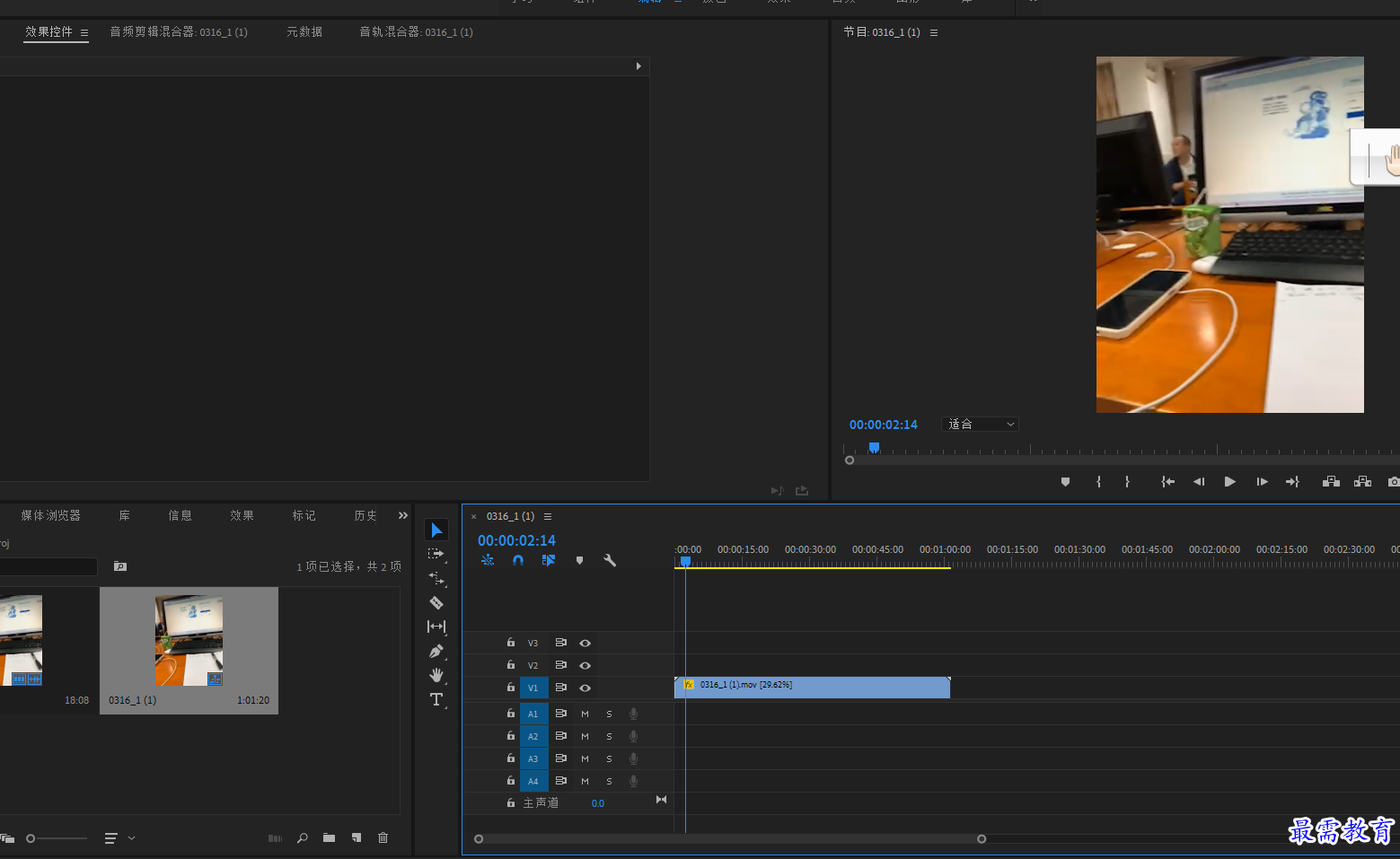Toggle linked selection in timeline

click(x=549, y=560)
